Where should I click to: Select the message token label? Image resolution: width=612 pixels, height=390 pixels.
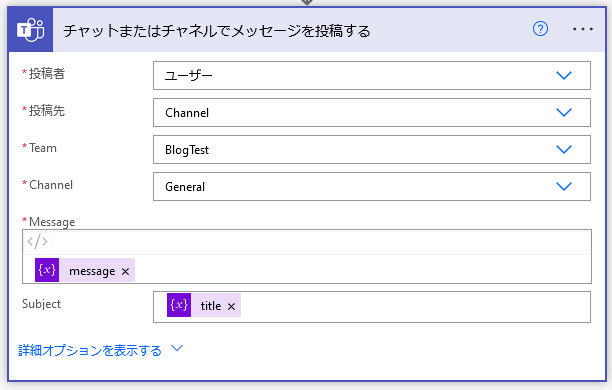[92, 271]
